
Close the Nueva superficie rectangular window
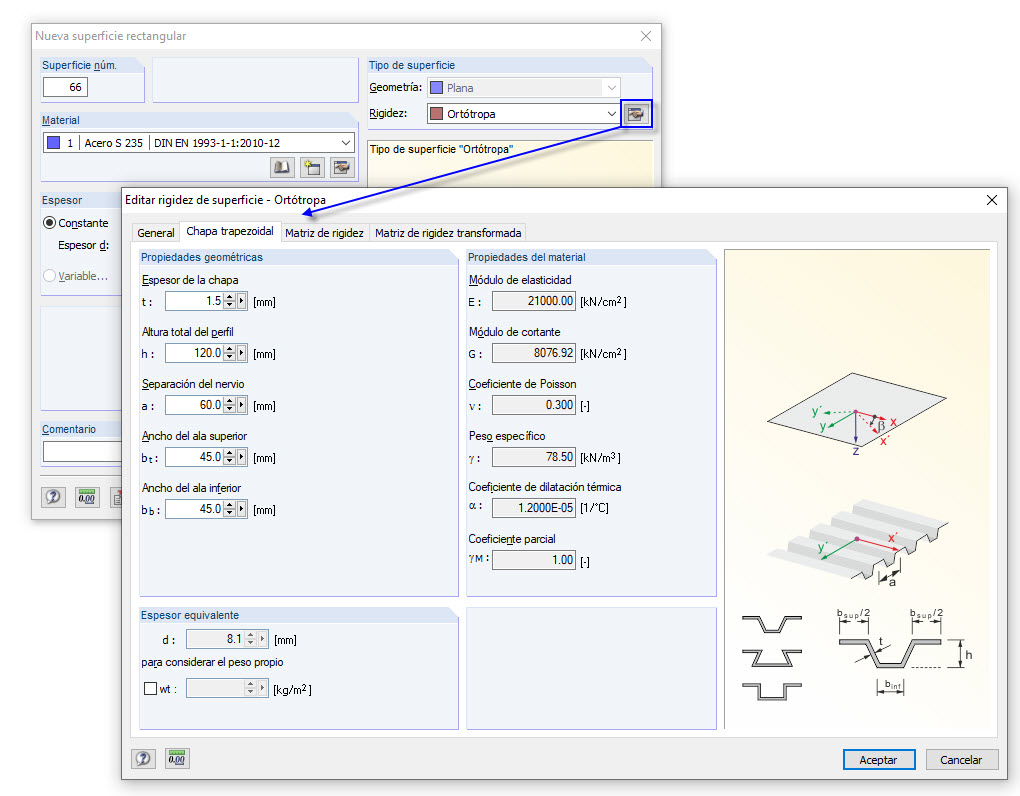(x=645, y=36)
